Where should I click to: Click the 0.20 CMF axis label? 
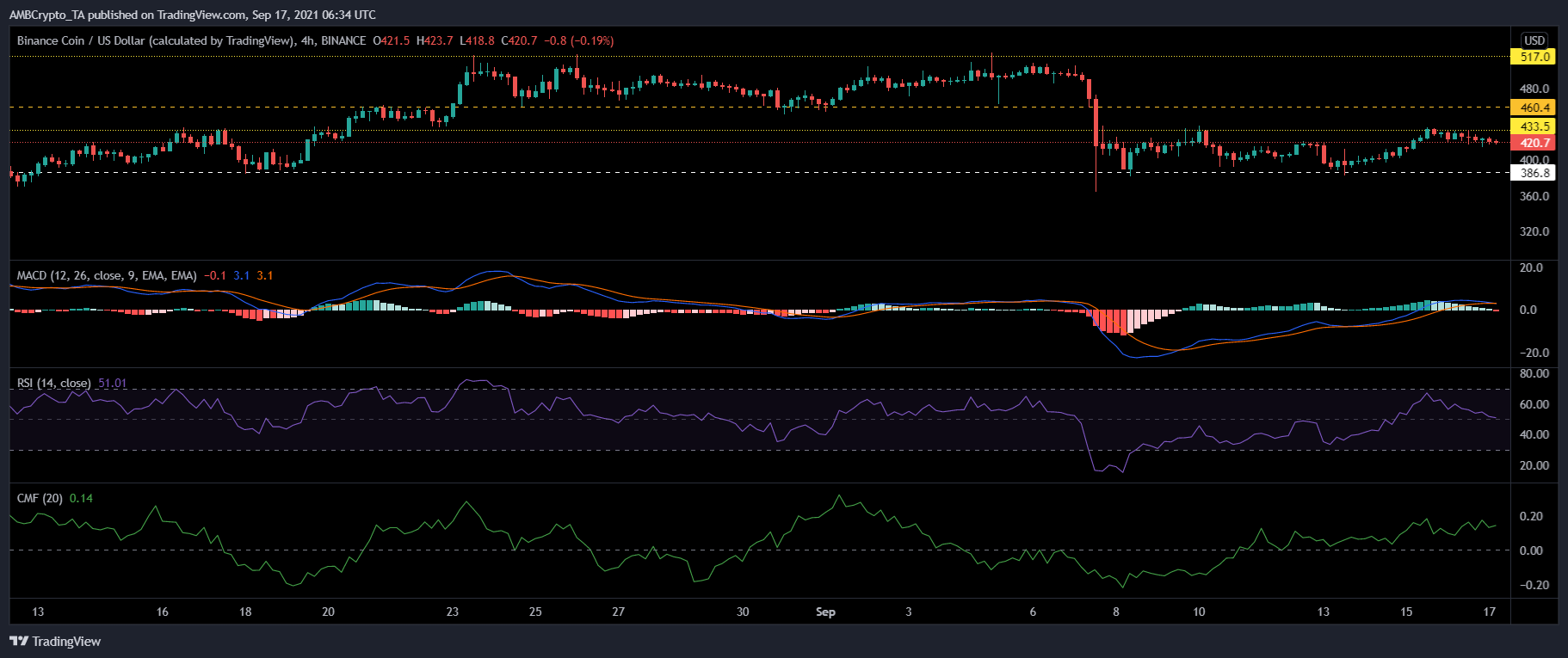pyautogui.click(x=1532, y=516)
